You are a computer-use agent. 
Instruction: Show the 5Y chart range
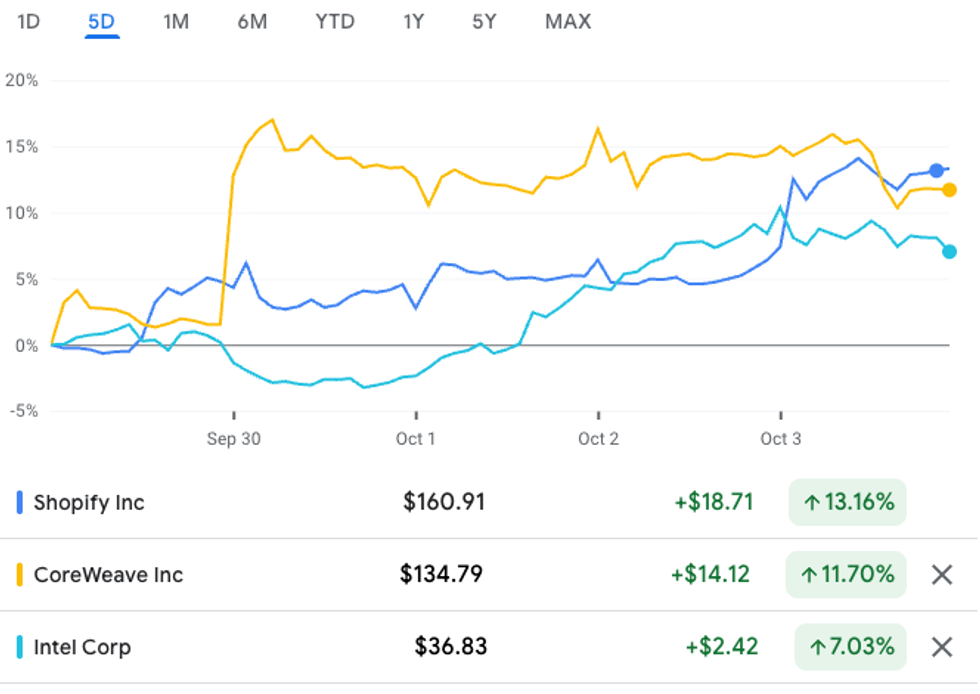(x=484, y=21)
